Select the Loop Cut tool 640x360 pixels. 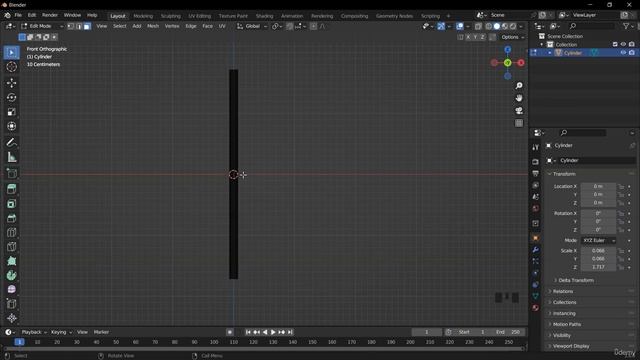(11, 232)
